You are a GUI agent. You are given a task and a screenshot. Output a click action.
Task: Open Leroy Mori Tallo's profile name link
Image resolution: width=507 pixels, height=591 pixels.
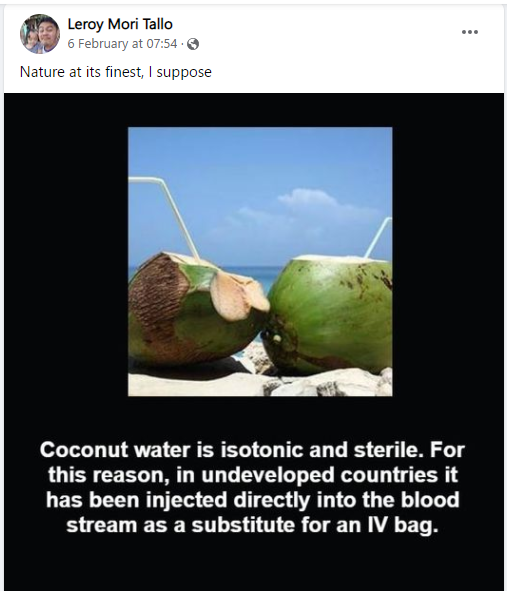120,24
